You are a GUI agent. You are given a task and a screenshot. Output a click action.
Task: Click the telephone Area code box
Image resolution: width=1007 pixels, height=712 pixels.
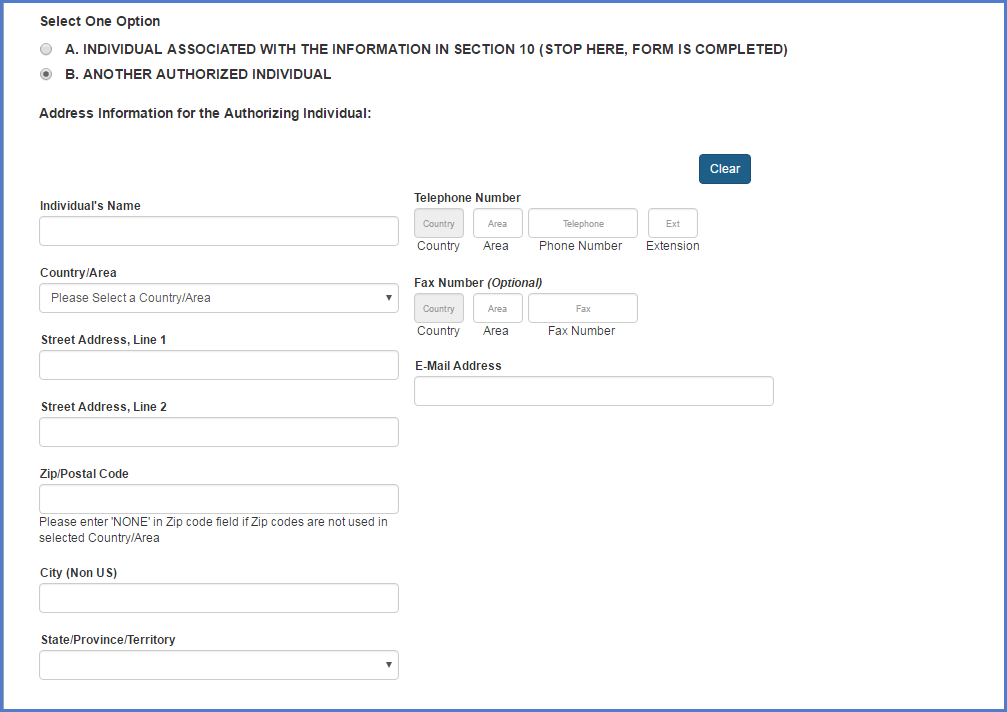tap(497, 223)
